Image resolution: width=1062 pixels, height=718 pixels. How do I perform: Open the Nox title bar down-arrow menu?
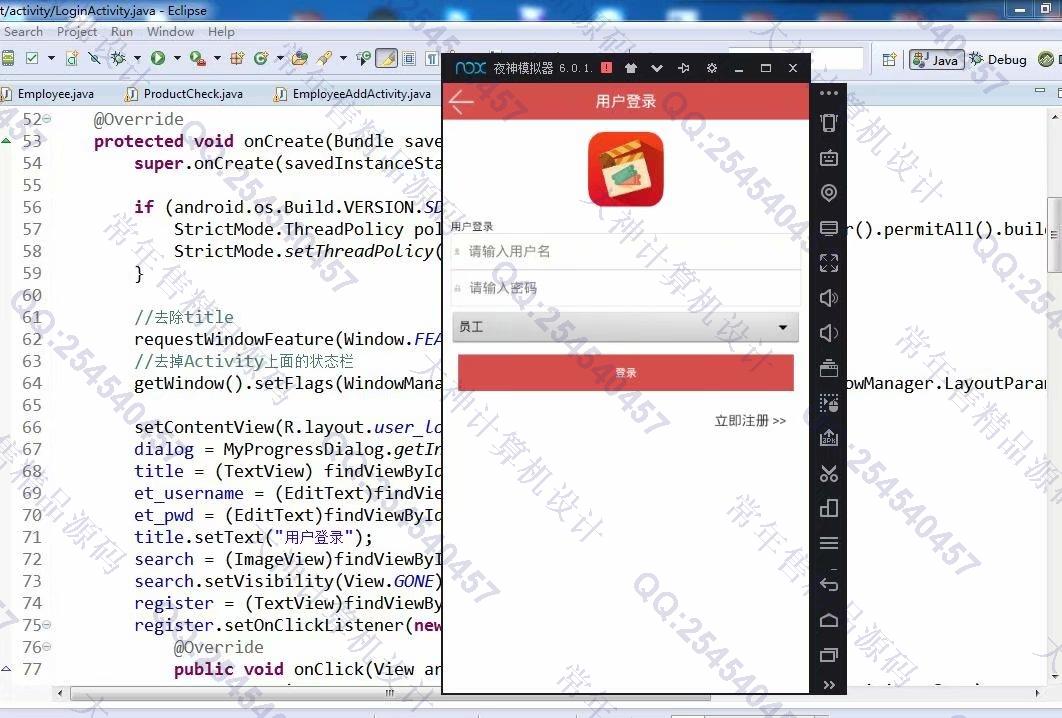656,68
